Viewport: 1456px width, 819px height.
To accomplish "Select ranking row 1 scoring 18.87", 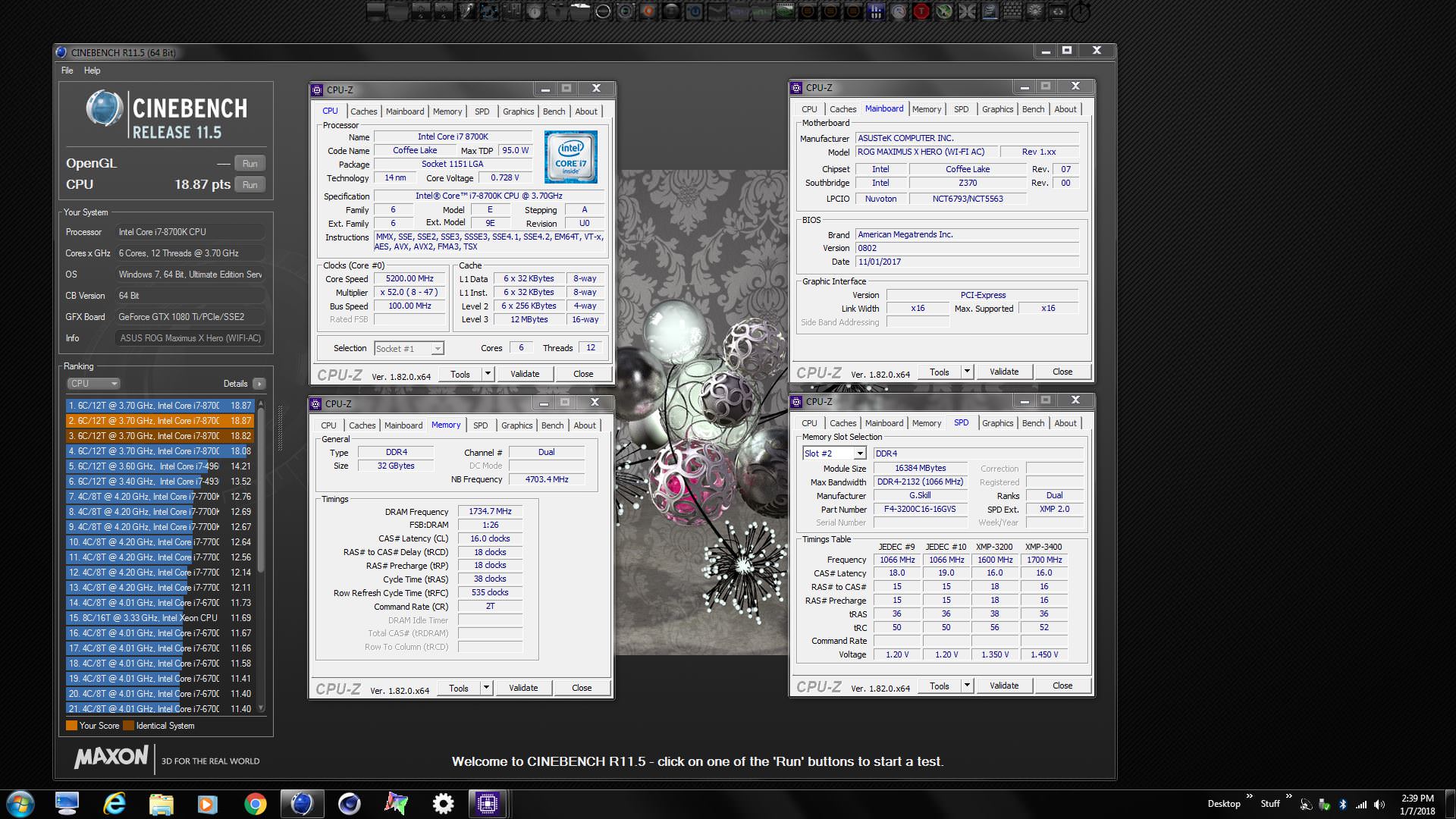I will point(160,406).
